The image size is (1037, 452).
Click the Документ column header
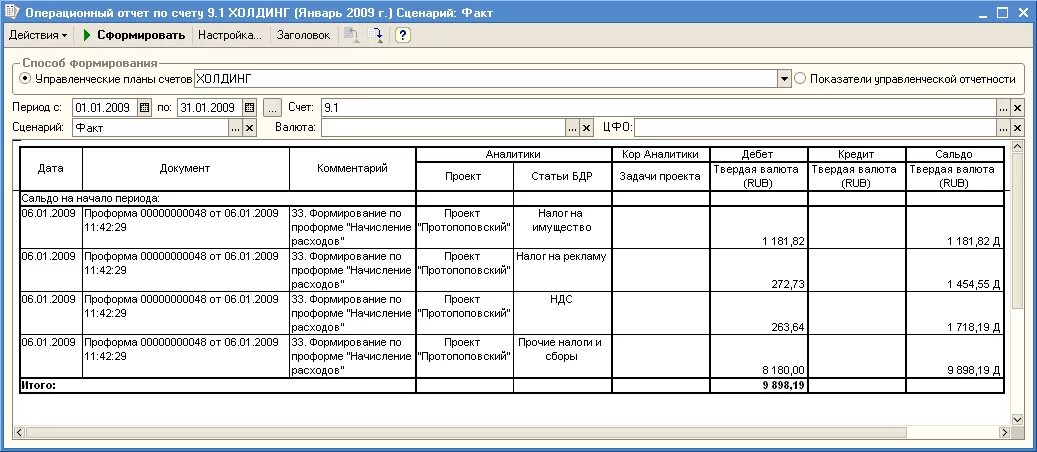[x=185, y=169]
